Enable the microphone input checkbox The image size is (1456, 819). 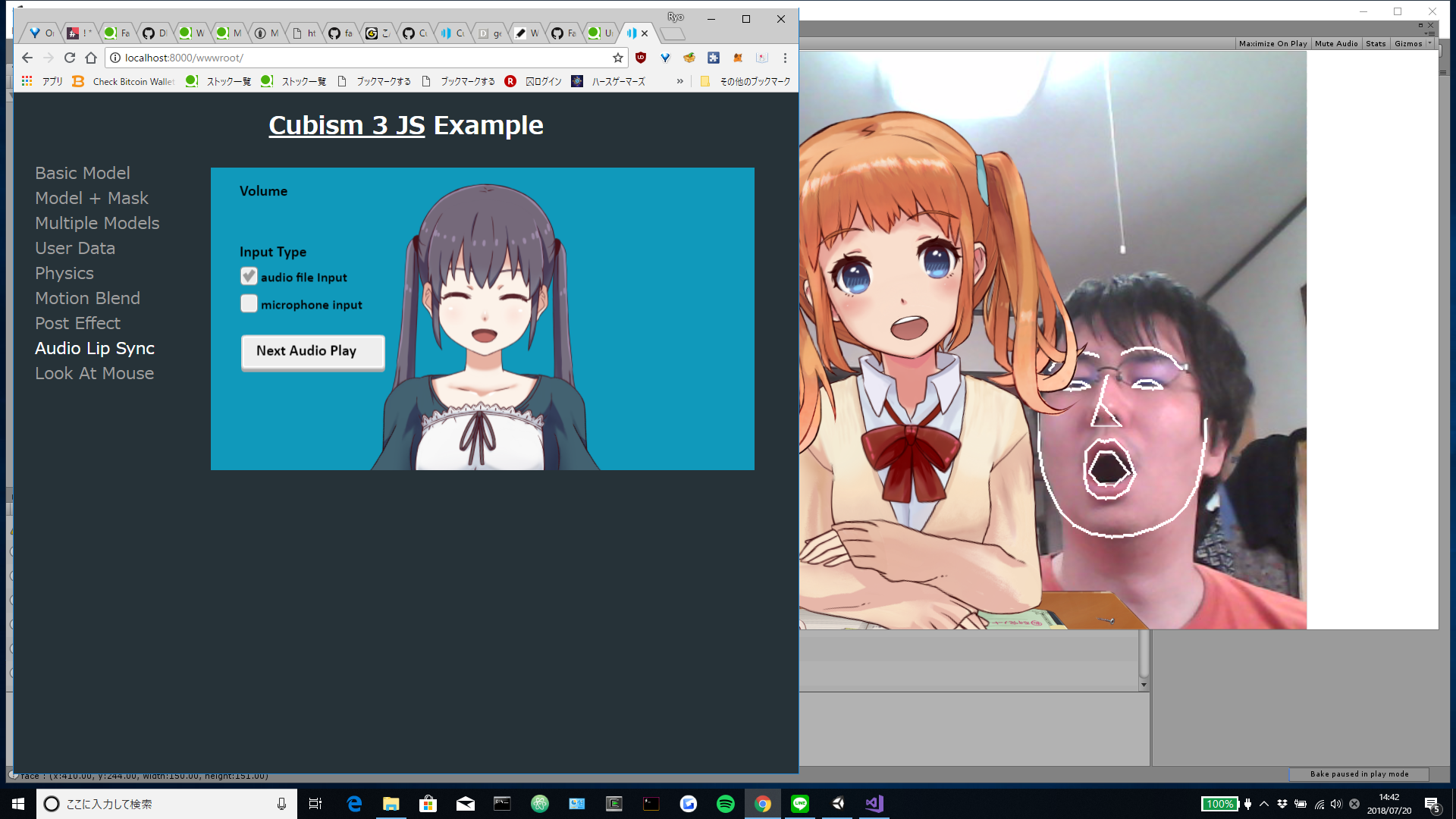(249, 304)
